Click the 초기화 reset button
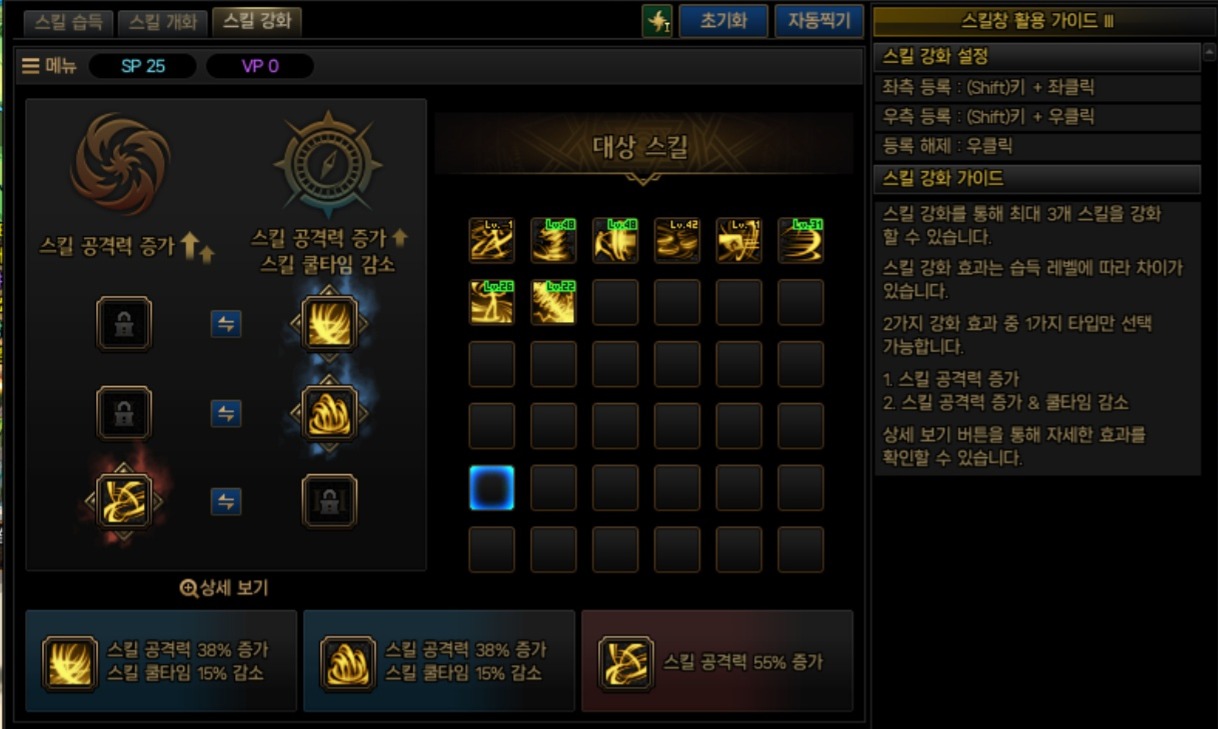Image resolution: width=1218 pixels, height=729 pixels. (x=723, y=21)
